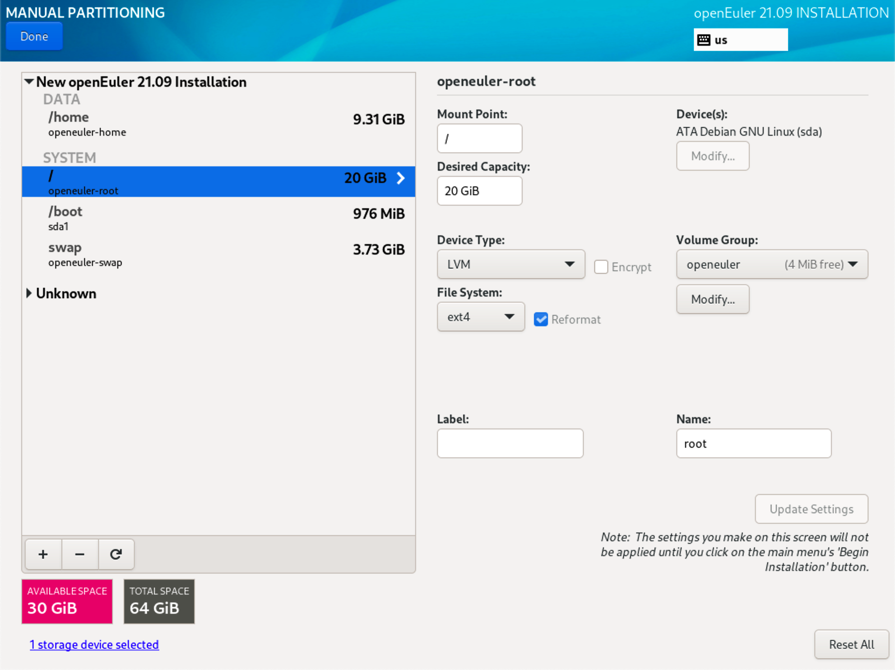Click into the Mount Point field

click(479, 139)
